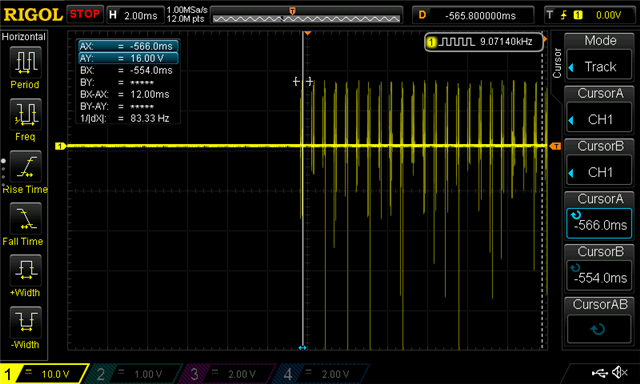Select the CursorA position -566.0ms field
This screenshot has height=384, width=640.
click(599, 224)
